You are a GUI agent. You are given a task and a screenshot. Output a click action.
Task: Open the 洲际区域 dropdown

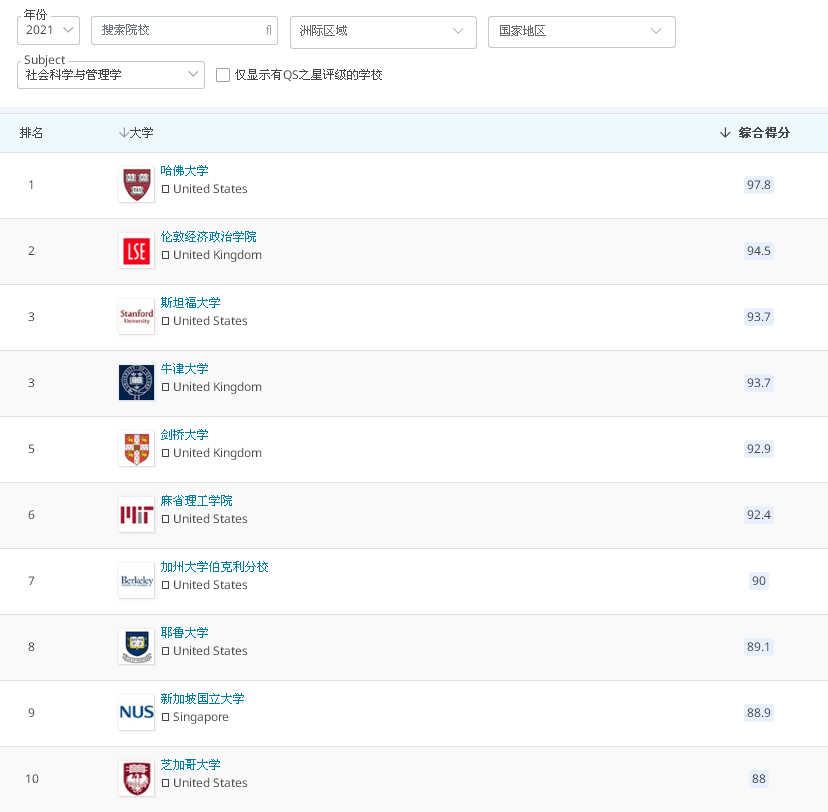click(383, 32)
